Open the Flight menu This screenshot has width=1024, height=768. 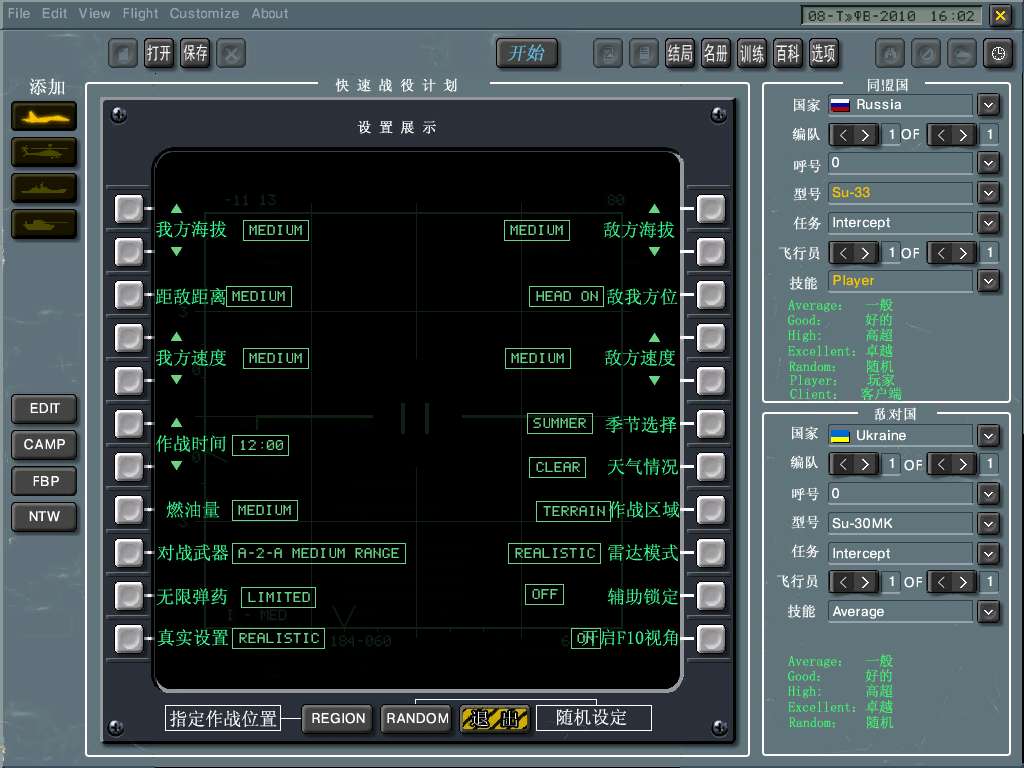click(140, 13)
